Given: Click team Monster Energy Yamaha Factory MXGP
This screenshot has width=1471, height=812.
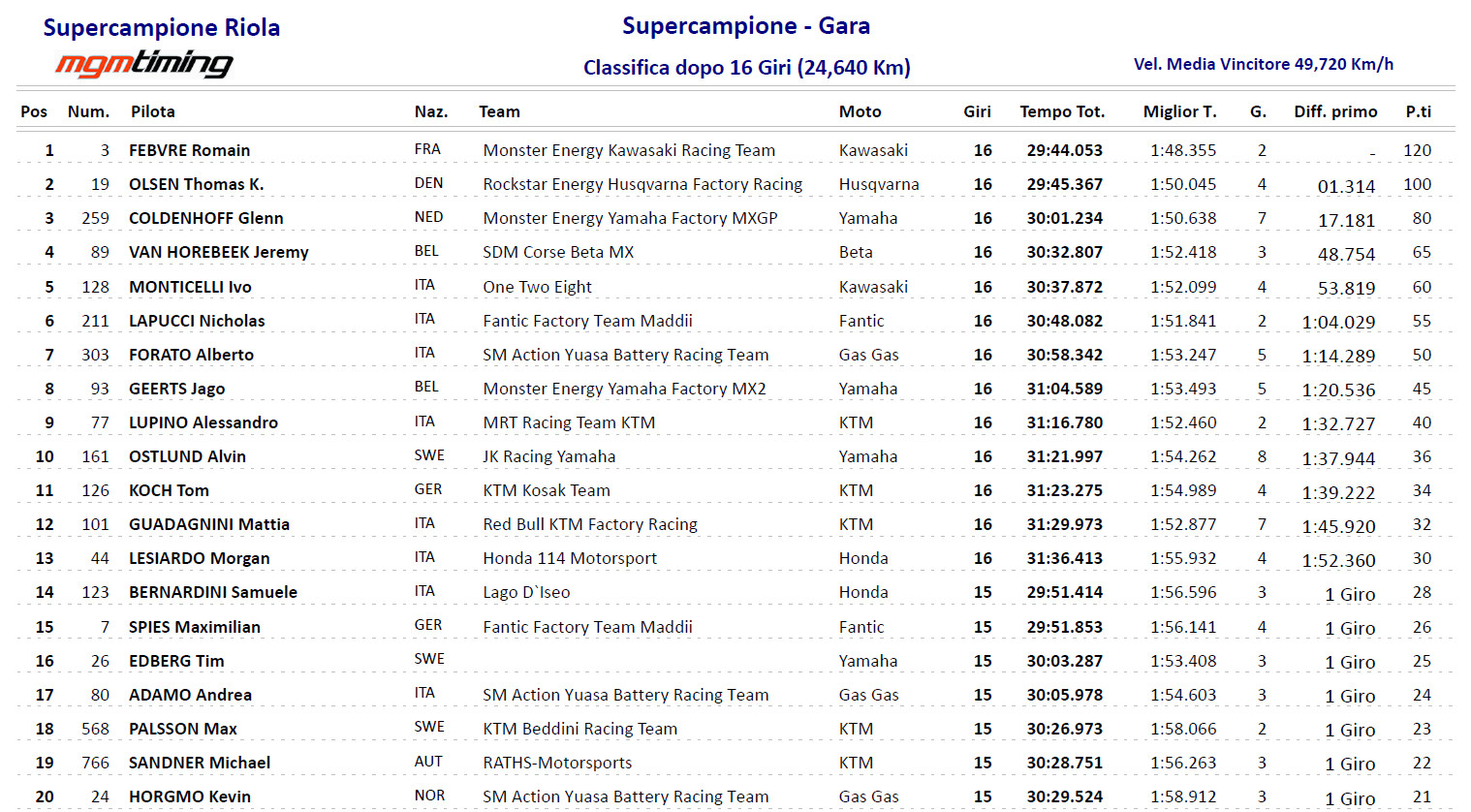Looking at the screenshot, I should click(x=630, y=218).
